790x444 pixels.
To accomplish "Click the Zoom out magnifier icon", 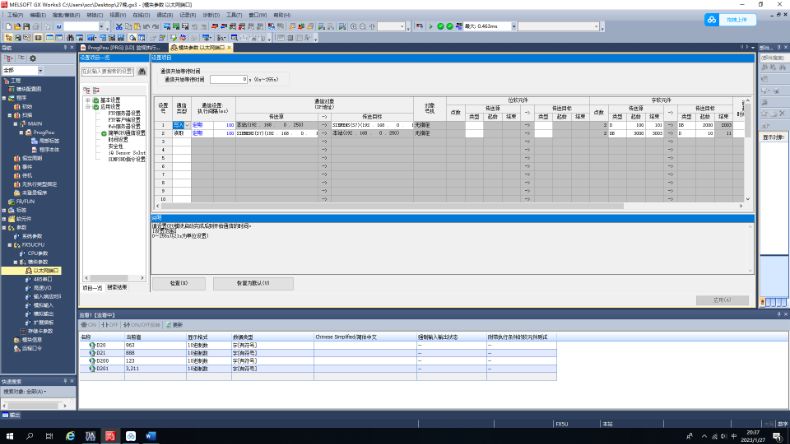I will (362, 26).
